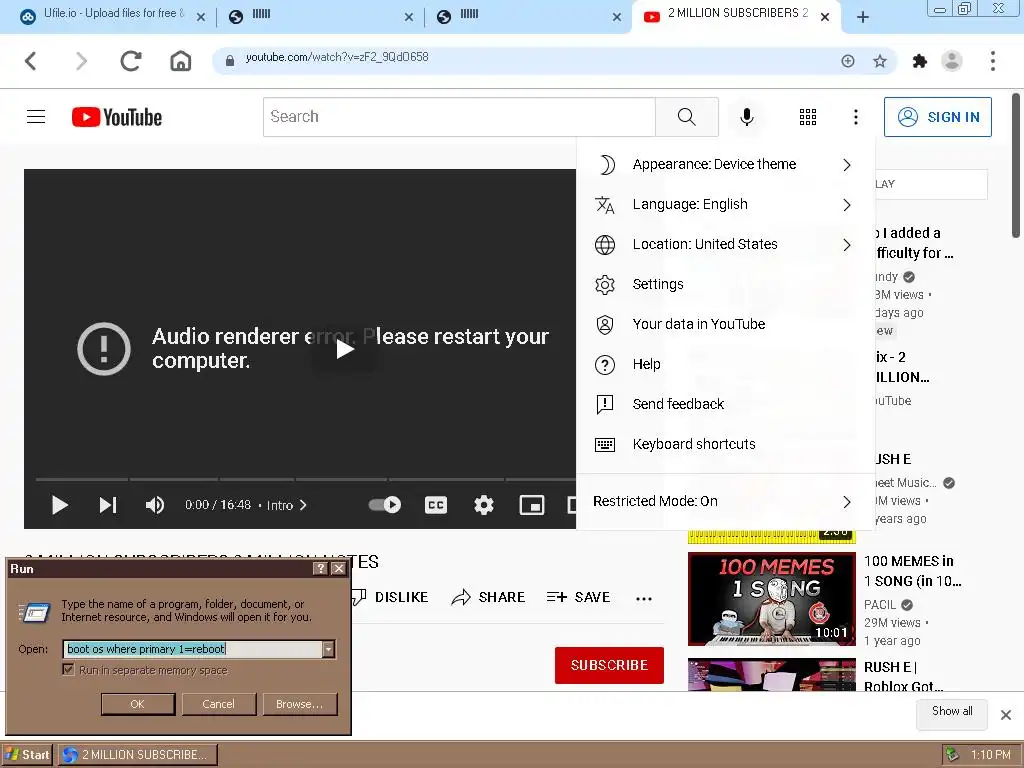Toggle Run in separate memory space checkbox
The height and width of the screenshot is (768, 1024).
pyautogui.click(x=68, y=669)
